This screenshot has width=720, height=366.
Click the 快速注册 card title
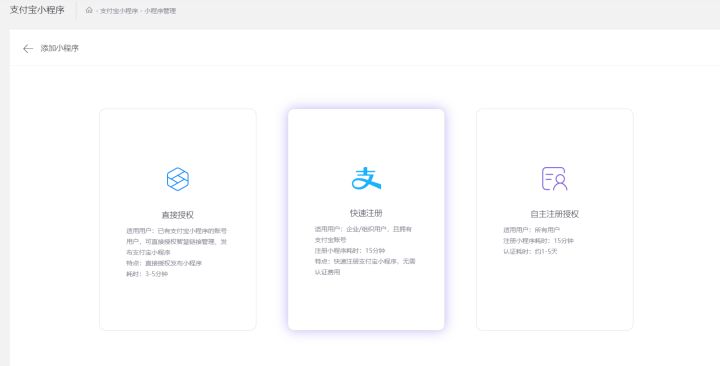pyautogui.click(x=366, y=213)
